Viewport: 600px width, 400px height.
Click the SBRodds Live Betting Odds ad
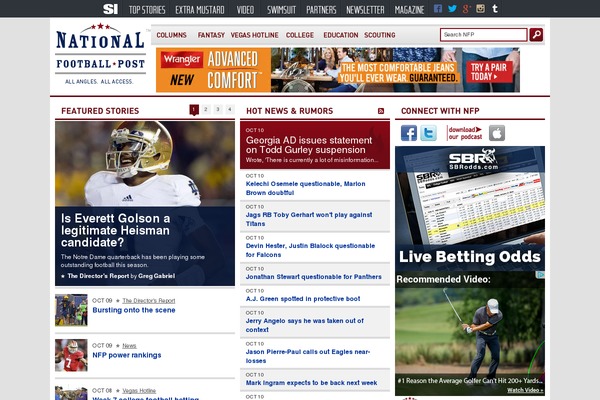tap(470, 209)
